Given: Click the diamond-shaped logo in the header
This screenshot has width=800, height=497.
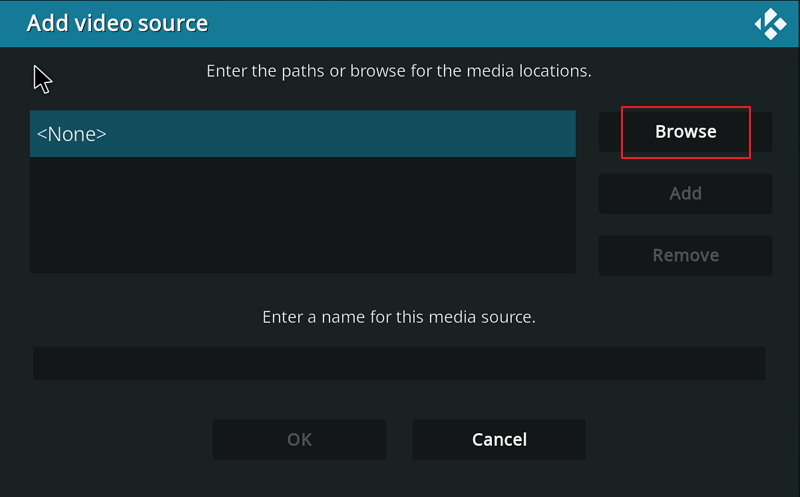Looking at the screenshot, I should (x=770, y=24).
